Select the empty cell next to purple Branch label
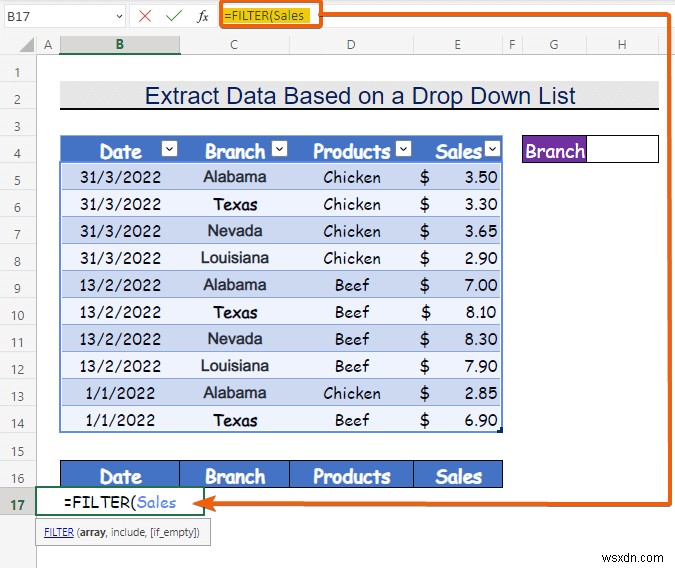This screenshot has width=675, height=568. (x=622, y=149)
